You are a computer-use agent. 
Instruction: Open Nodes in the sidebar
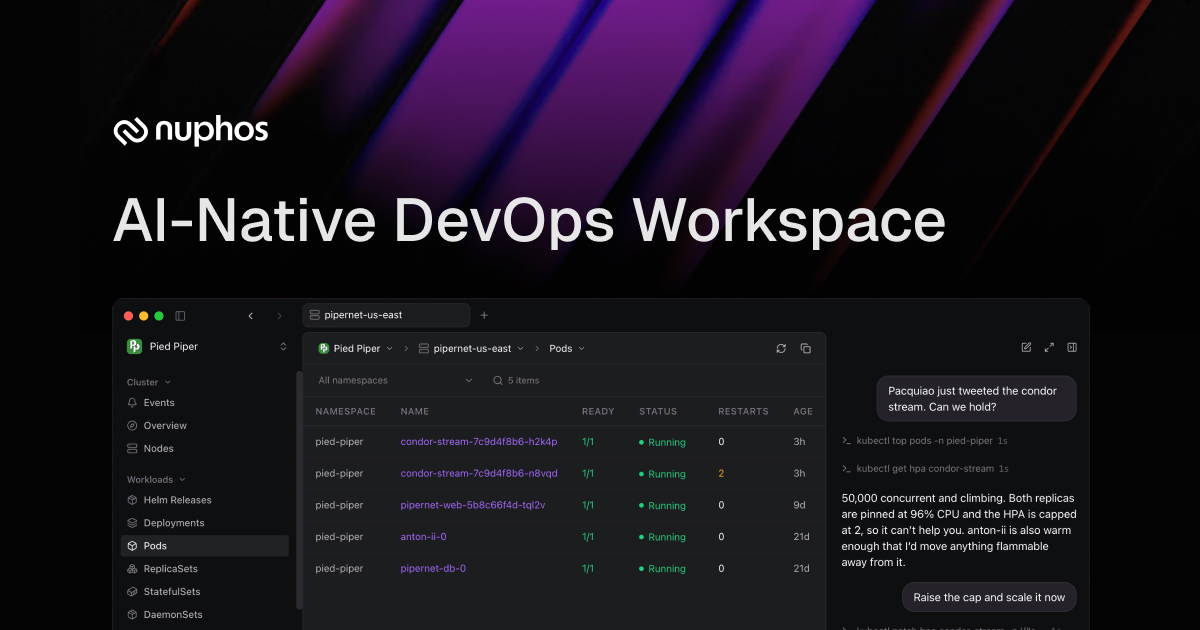[x=205, y=449]
